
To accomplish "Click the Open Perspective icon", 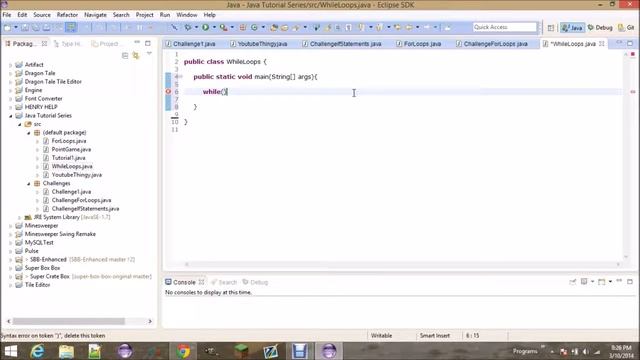I will [x=551, y=28].
